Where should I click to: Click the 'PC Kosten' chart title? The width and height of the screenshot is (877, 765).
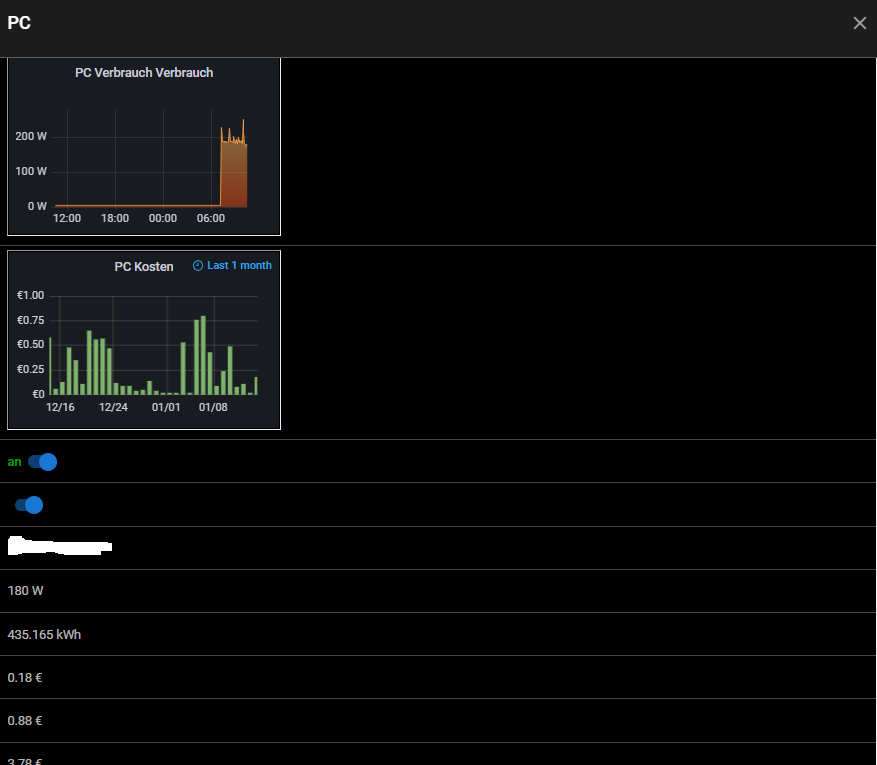click(144, 267)
